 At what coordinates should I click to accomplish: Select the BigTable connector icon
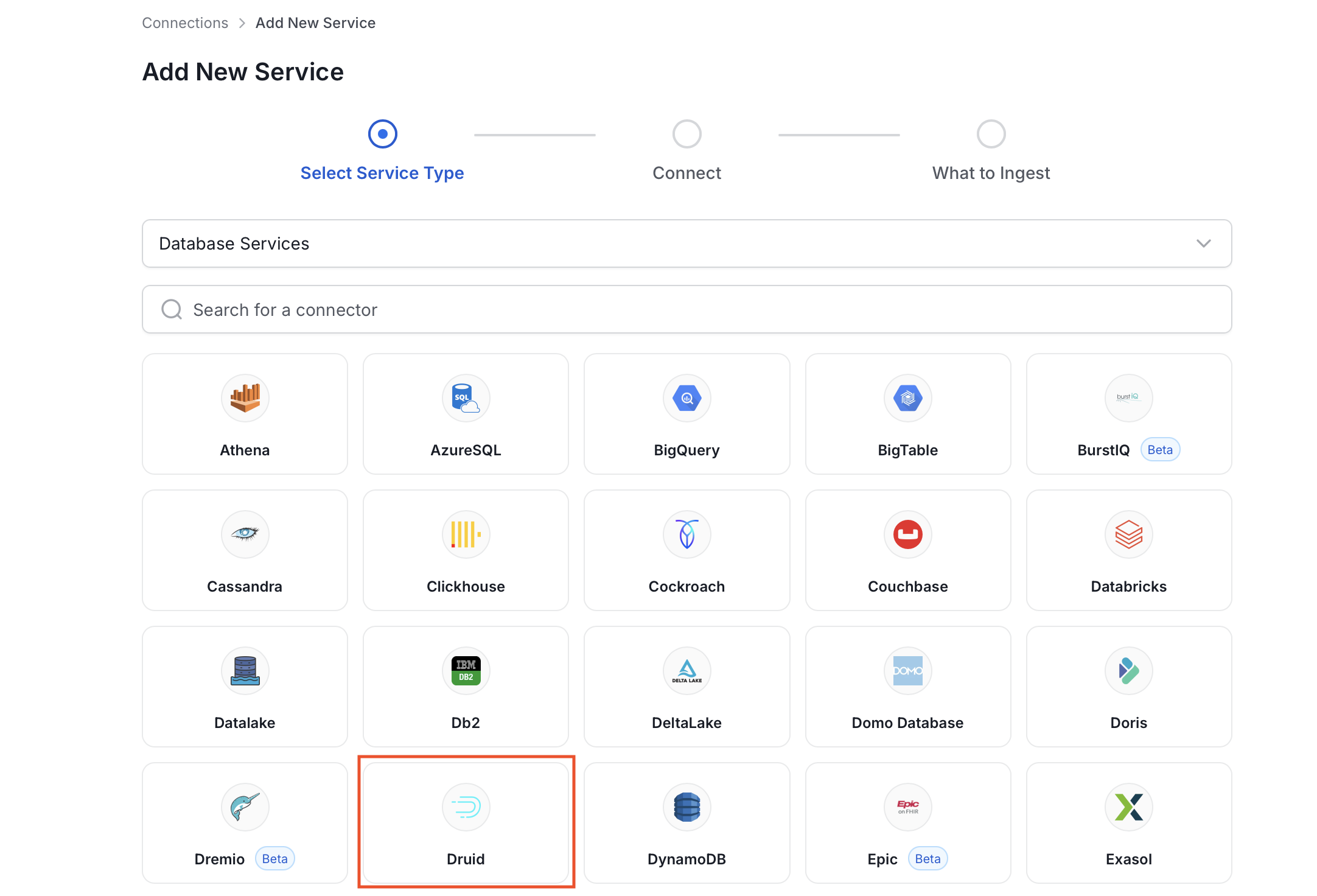pos(908,398)
